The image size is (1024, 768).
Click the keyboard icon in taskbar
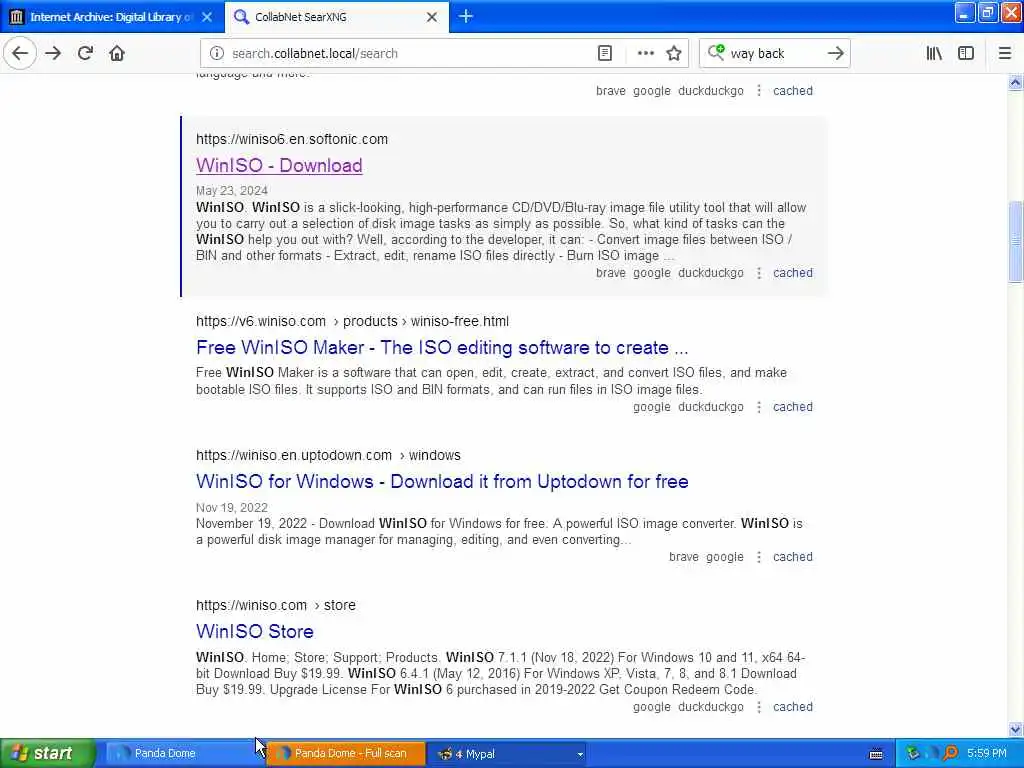[x=876, y=754]
